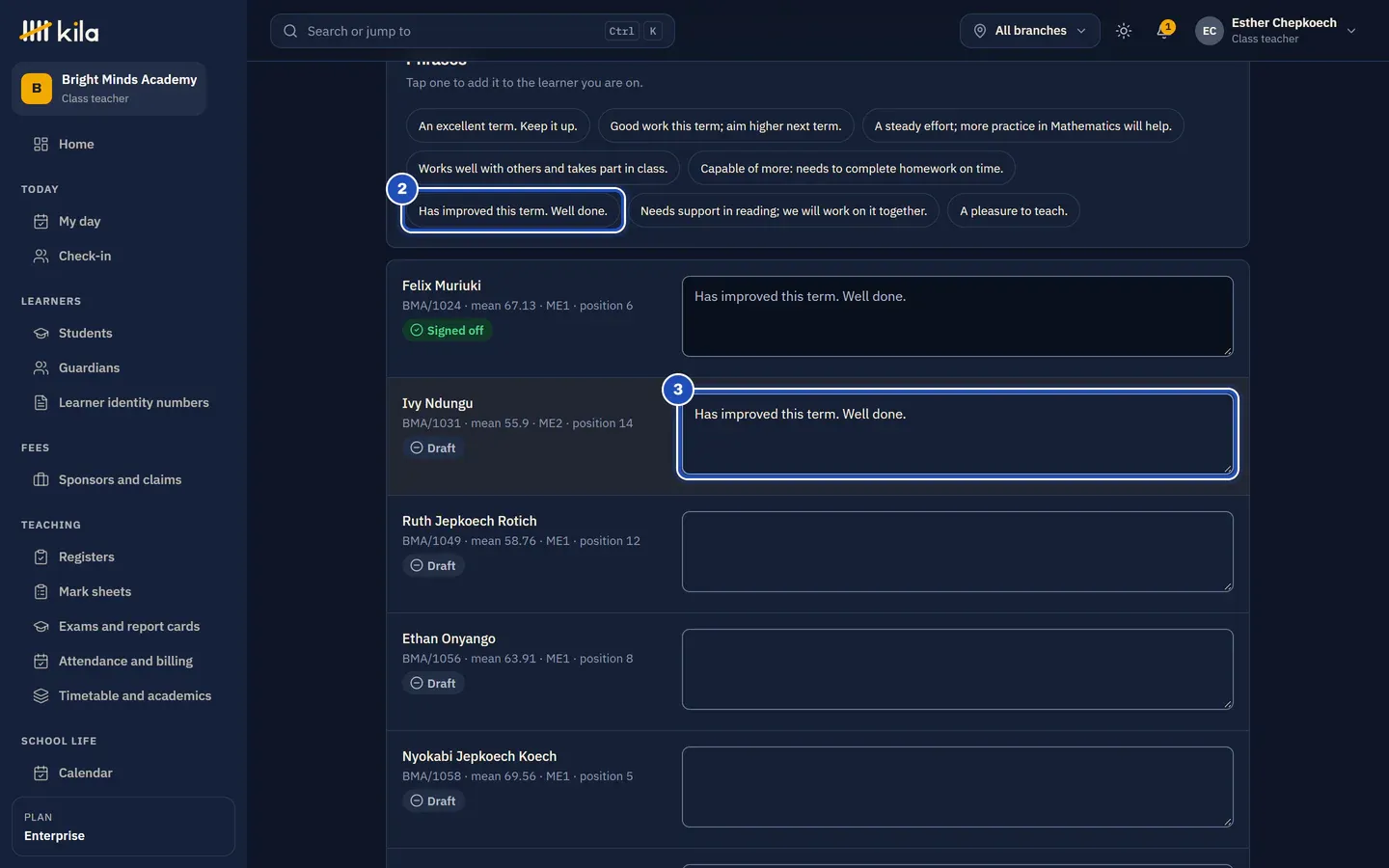1389x868 pixels.
Task: Click Ivy Ndungu's comment box
Action: pyautogui.click(x=958, y=434)
